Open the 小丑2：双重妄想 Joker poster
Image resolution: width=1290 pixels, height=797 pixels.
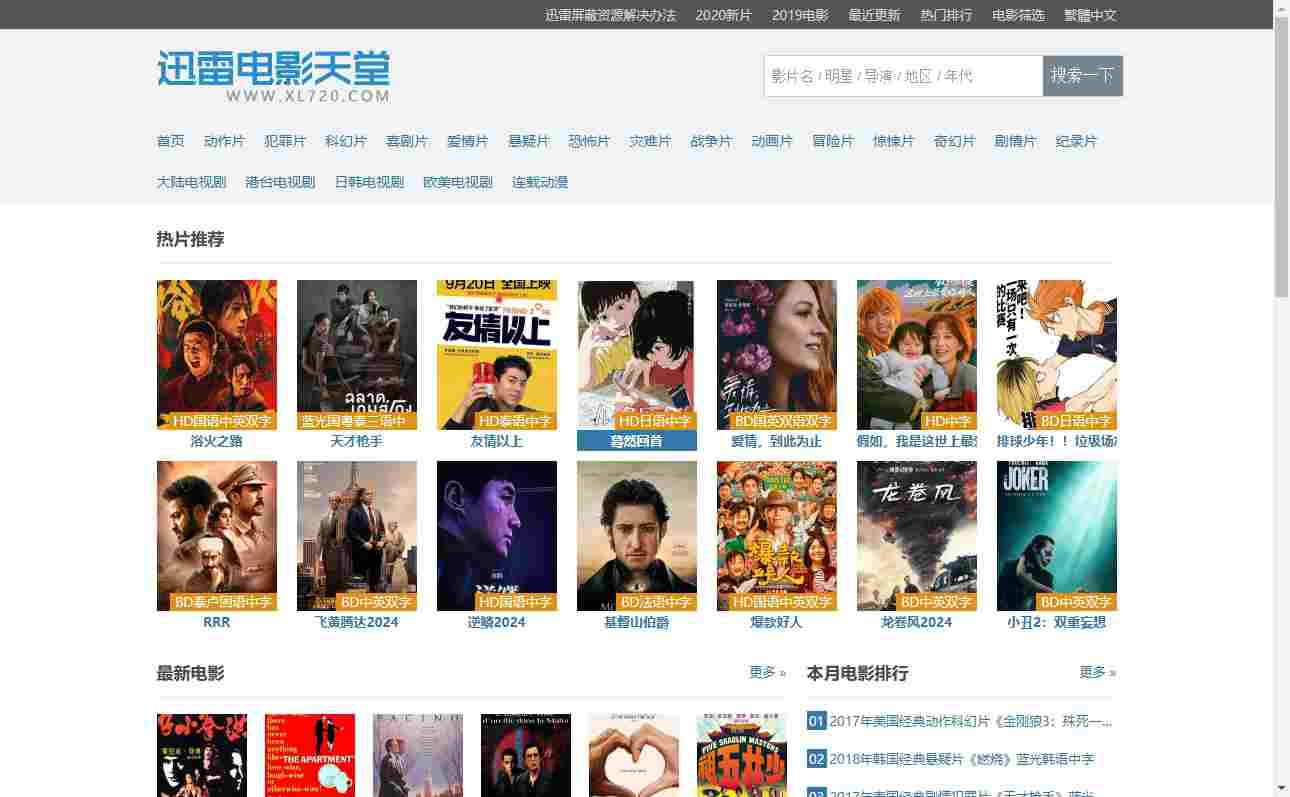pyautogui.click(x=1057, y=536)
